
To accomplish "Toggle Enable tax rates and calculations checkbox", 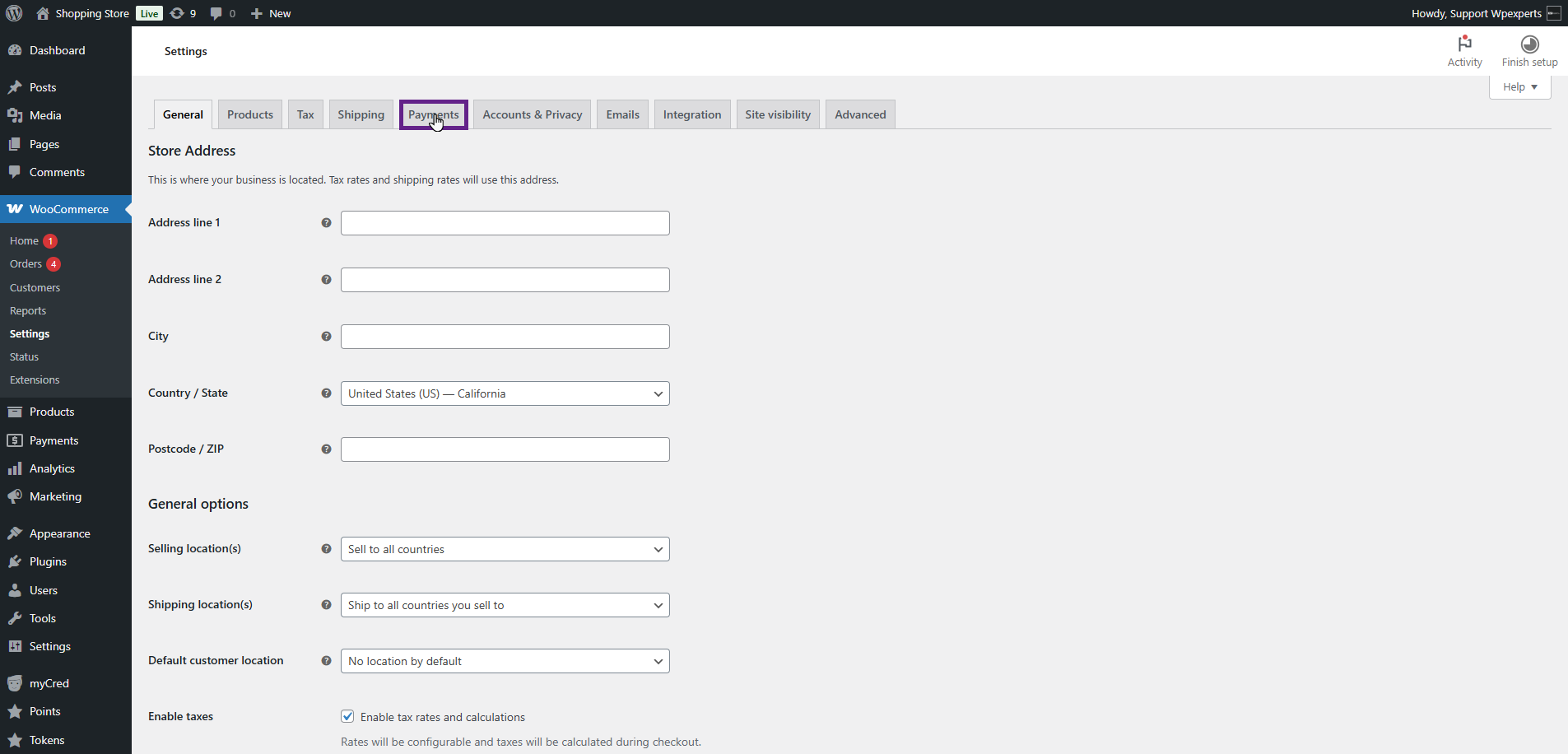I will click(x=348, y=717).
